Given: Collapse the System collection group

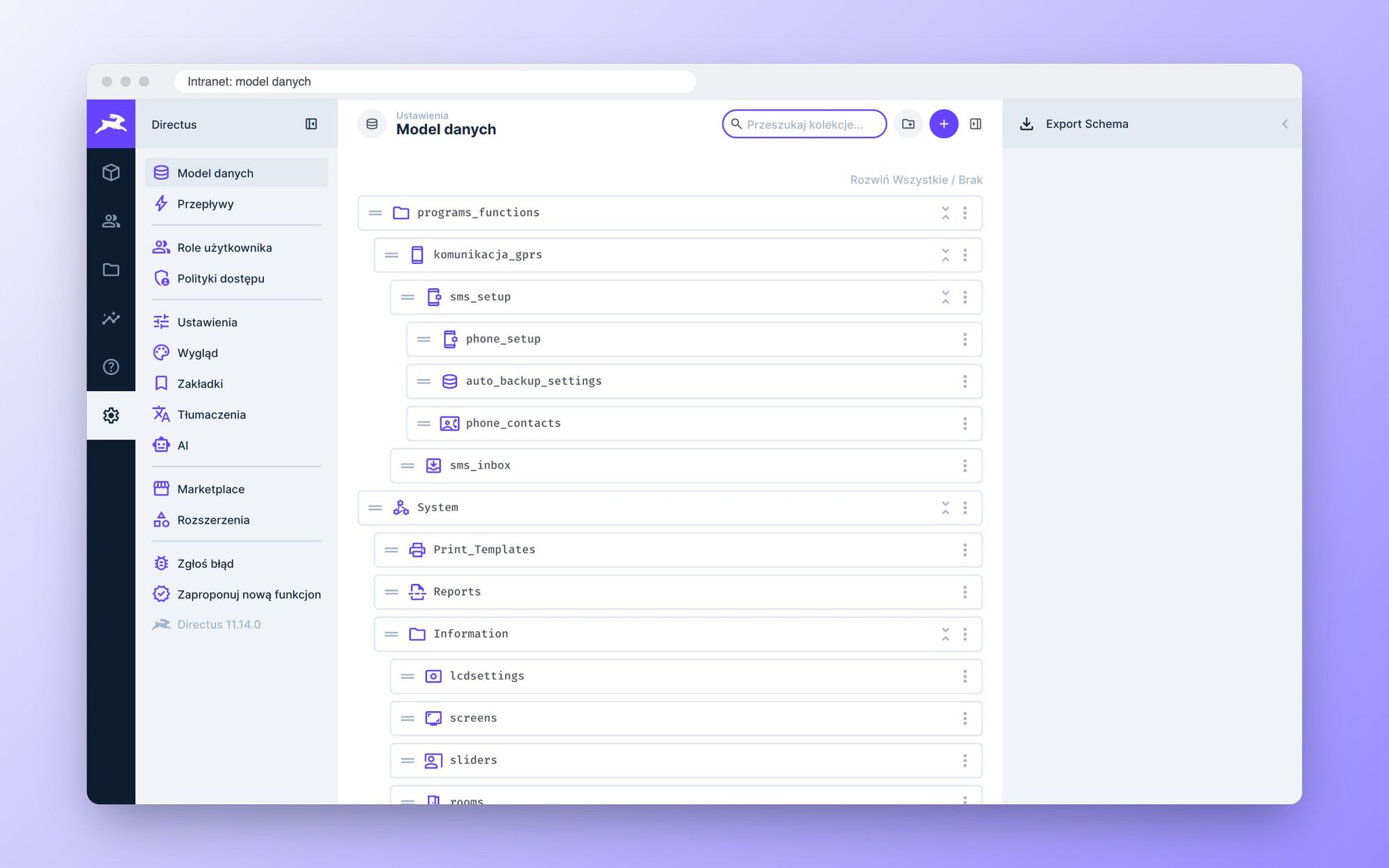Looking at the screenshot, I should (x=945, y=508).
